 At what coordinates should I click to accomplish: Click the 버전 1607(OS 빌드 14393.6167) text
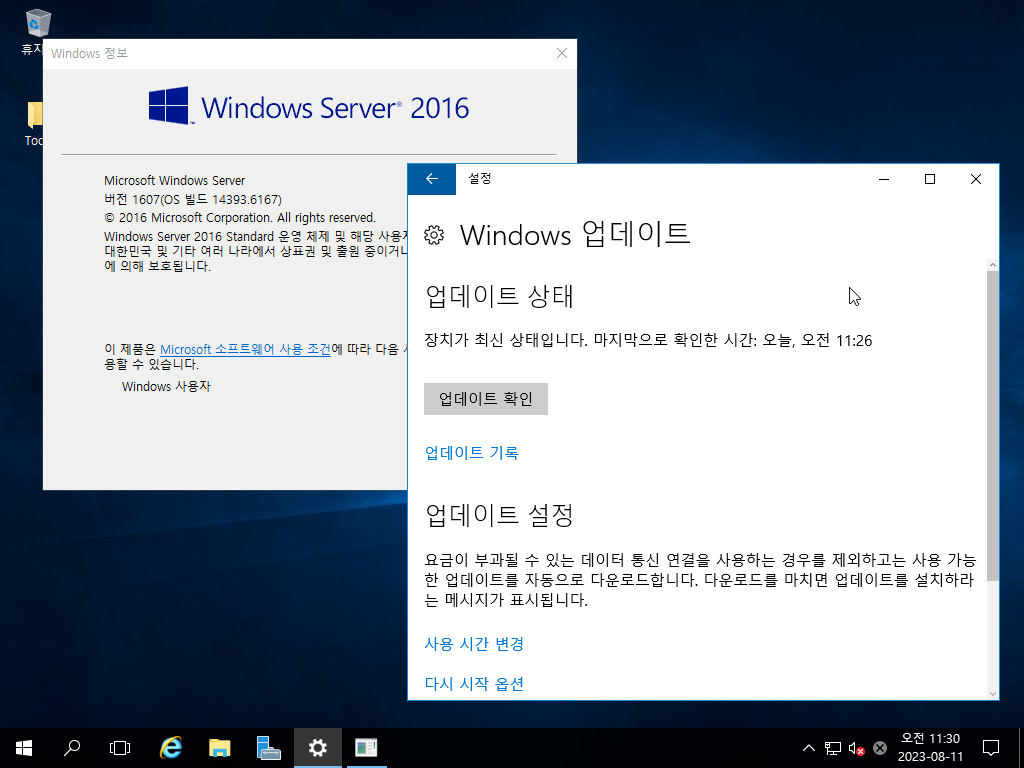coord(193,199)
